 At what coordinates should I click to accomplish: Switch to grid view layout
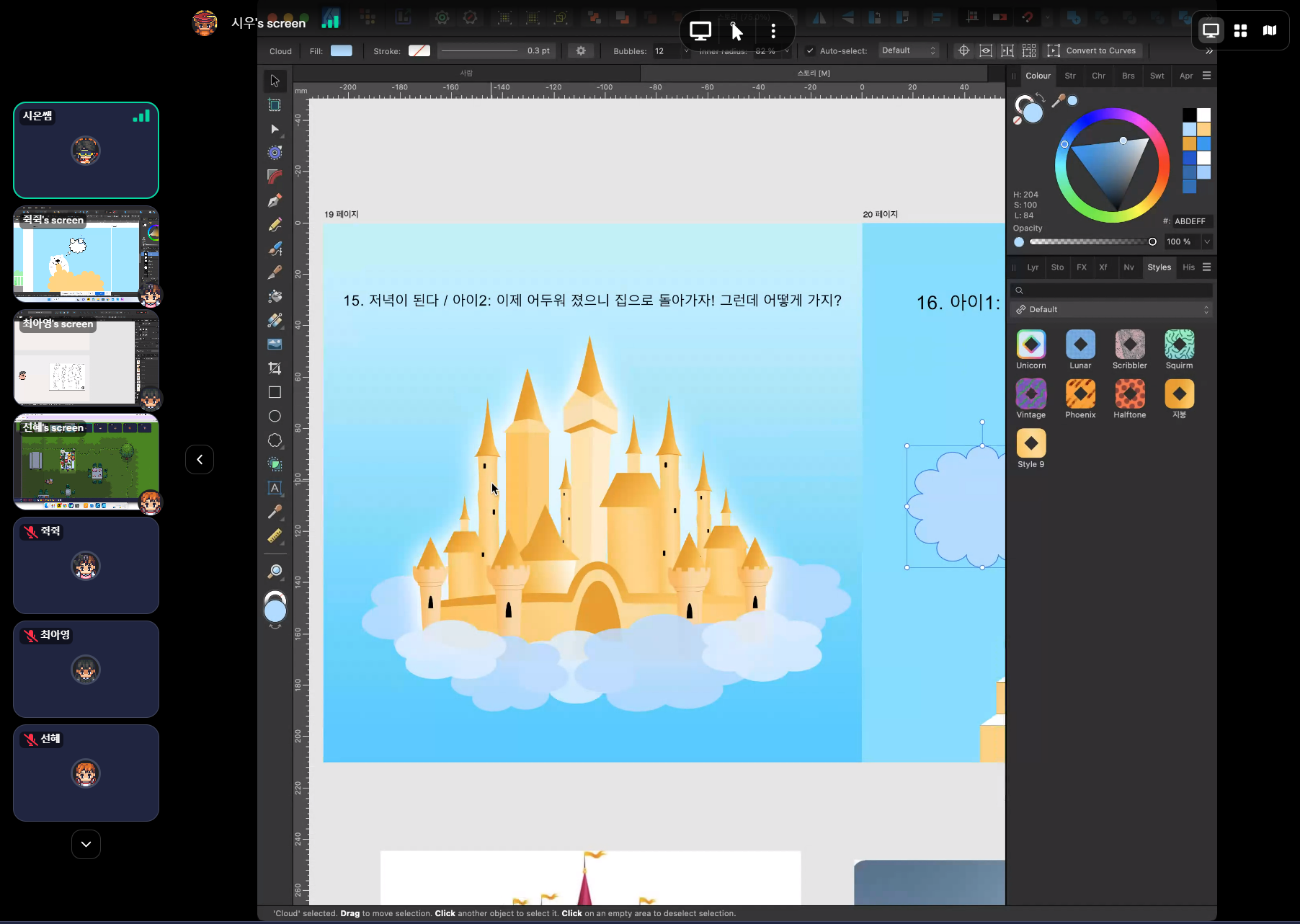coord(1240,30)
